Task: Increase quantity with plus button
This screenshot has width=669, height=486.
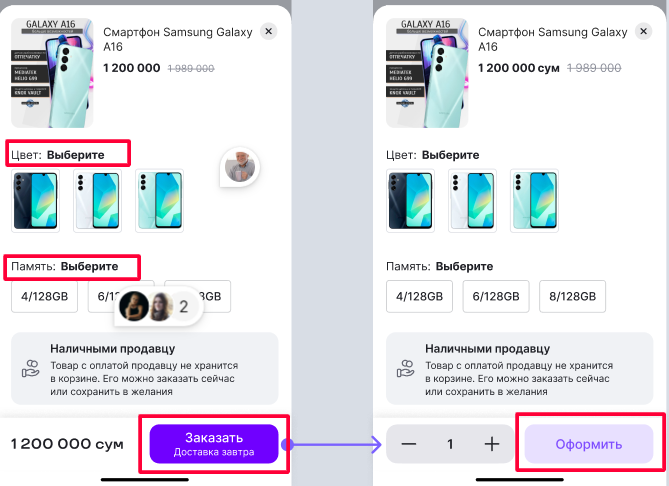Action: click(x=492, y=444)
